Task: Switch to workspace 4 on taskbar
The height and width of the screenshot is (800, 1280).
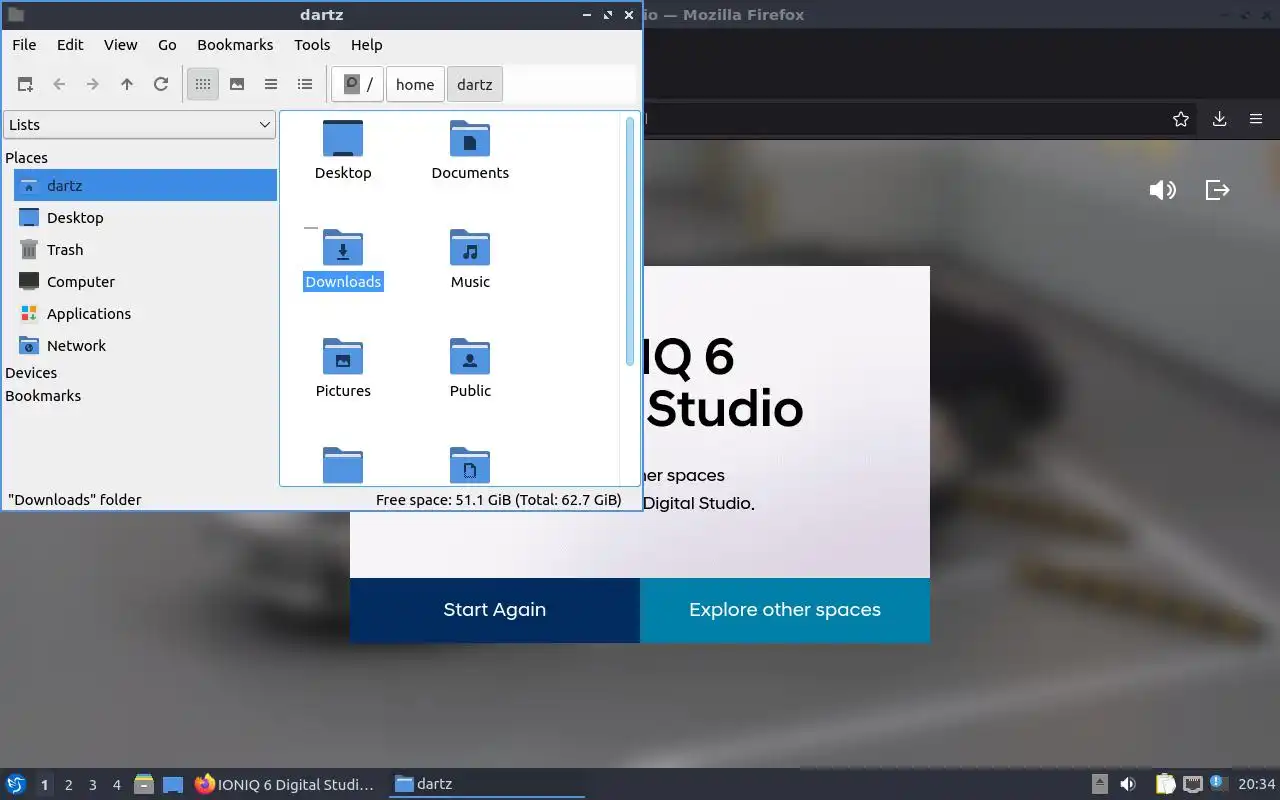Action: coord(116,785)
